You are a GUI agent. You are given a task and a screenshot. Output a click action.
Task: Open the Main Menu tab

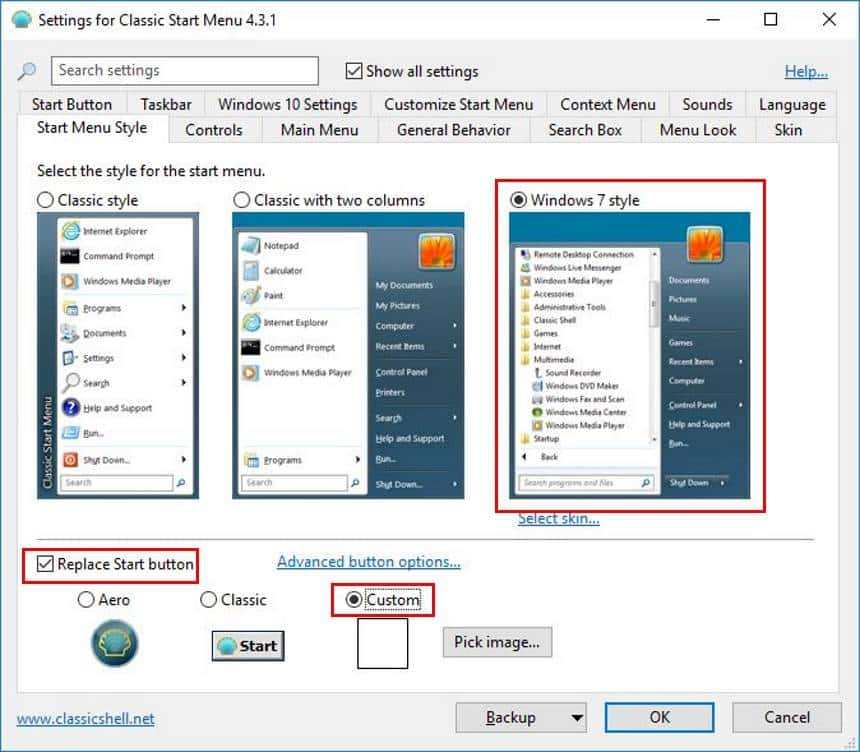coord(319,130)
